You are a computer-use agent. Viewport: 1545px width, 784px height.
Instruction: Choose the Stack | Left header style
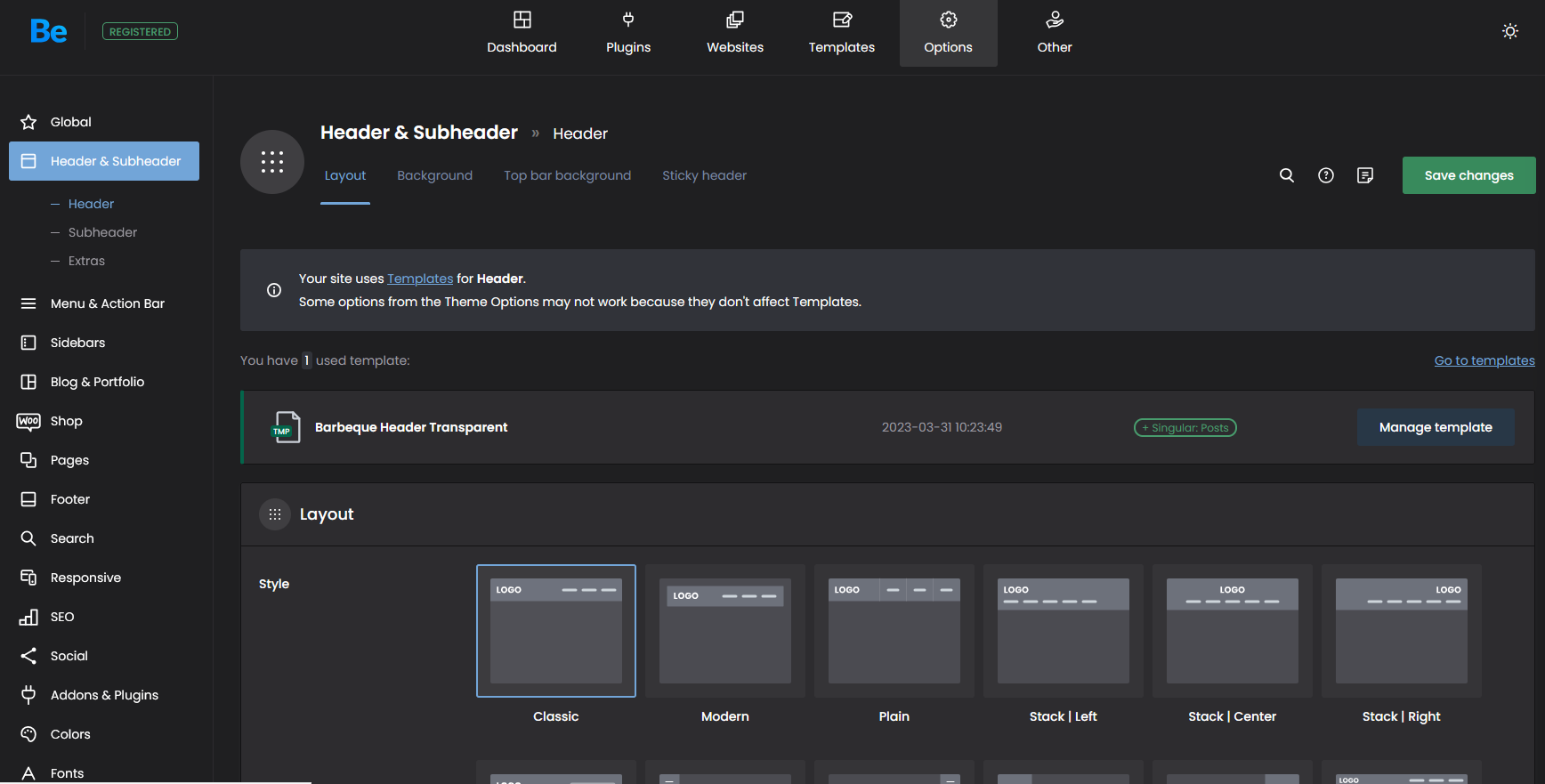[x=1064, y=631]
